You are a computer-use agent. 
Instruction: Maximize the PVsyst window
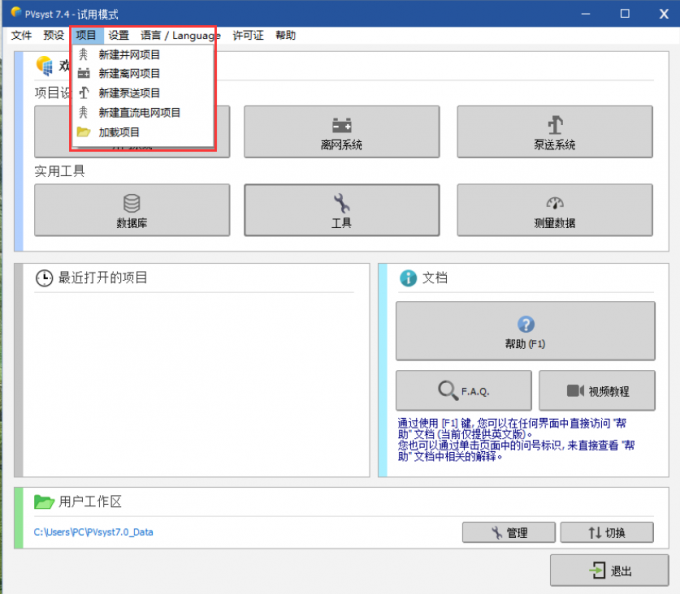(625, 13)
